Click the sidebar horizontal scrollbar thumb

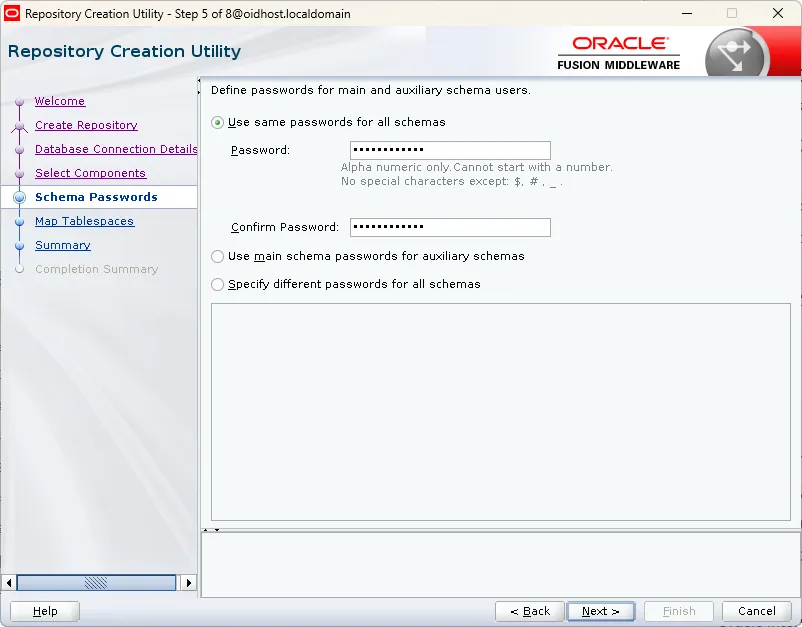pos(96,583)
